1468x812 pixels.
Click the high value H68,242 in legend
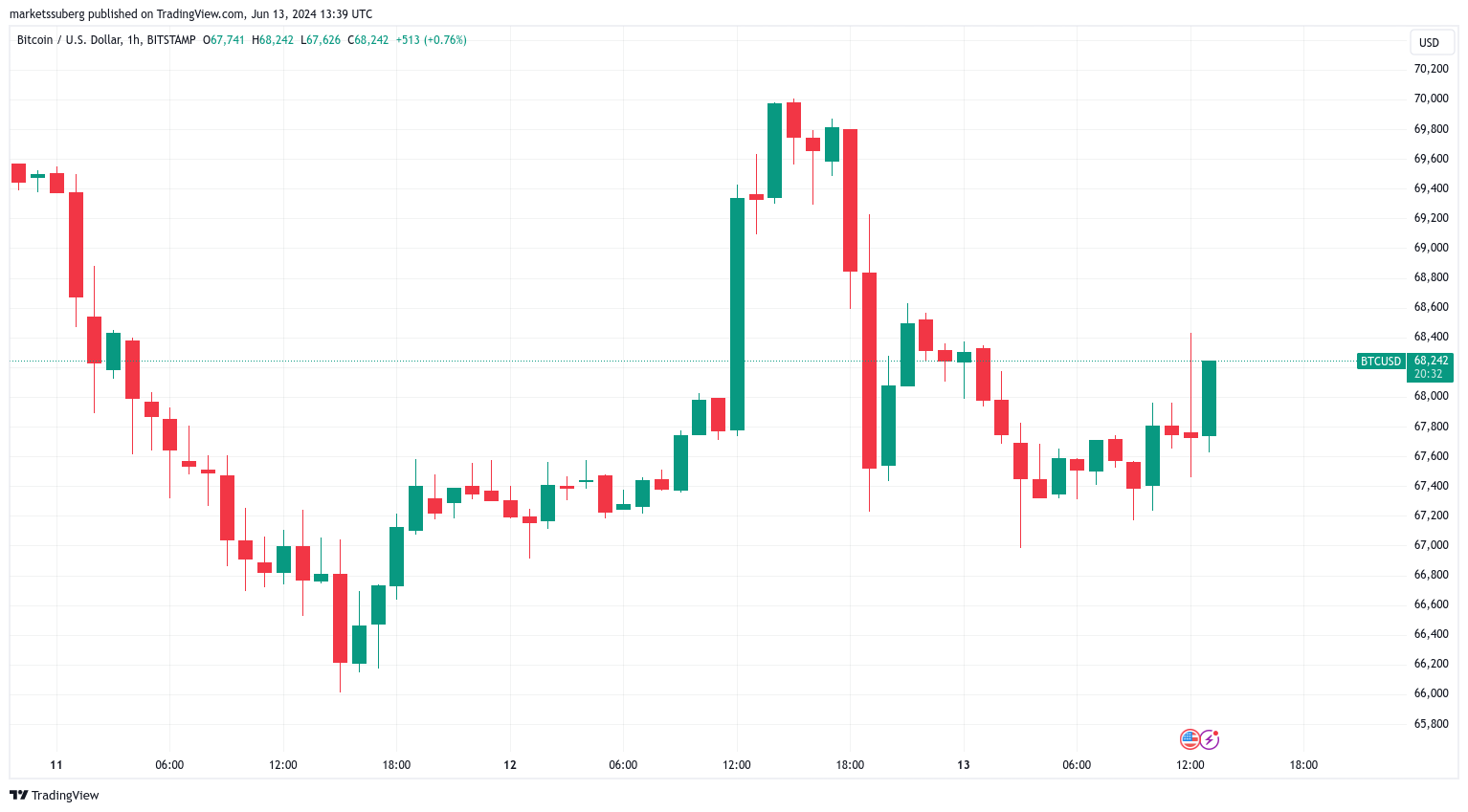273,40
